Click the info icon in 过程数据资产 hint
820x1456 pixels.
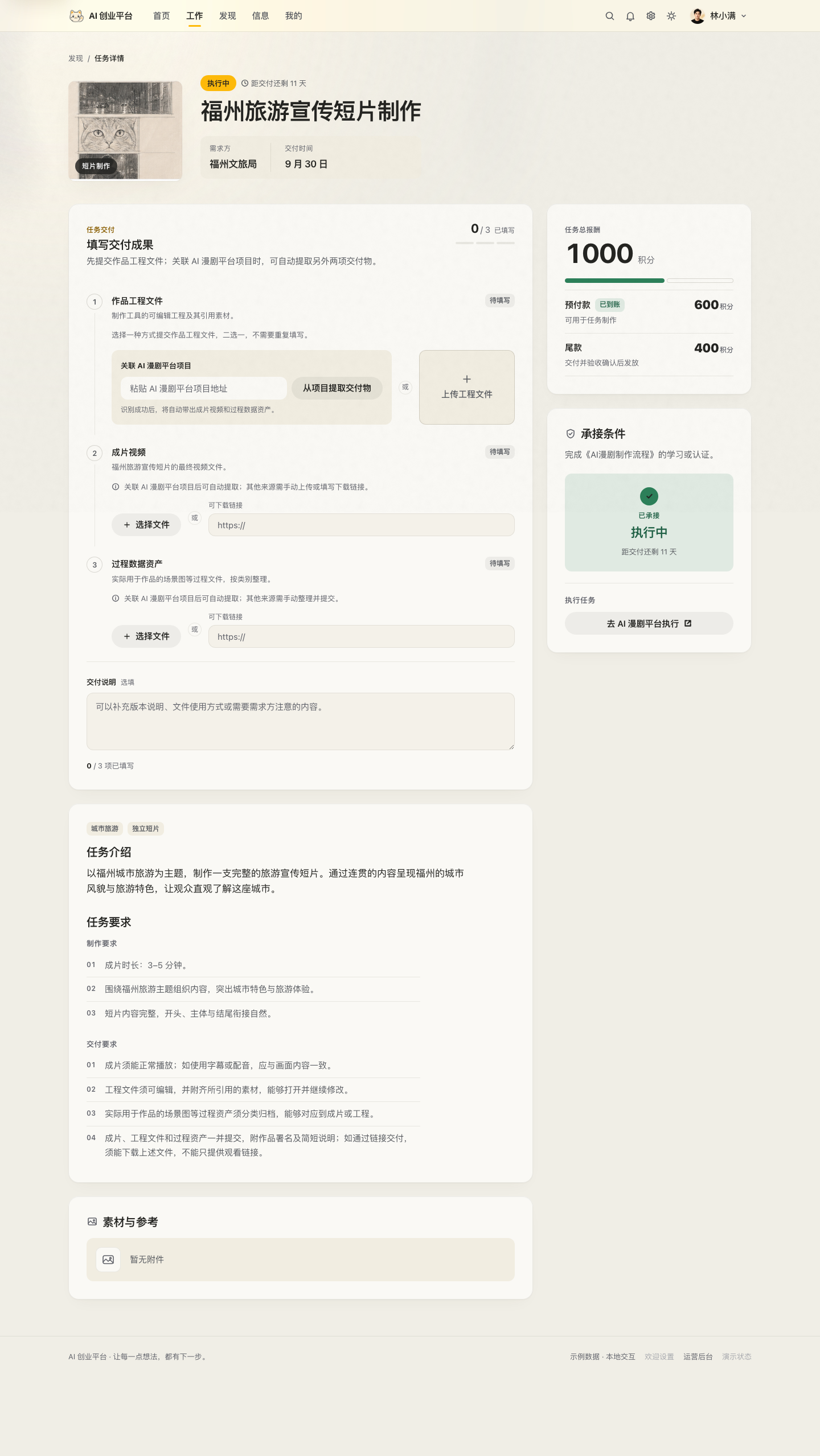[116, 598]
